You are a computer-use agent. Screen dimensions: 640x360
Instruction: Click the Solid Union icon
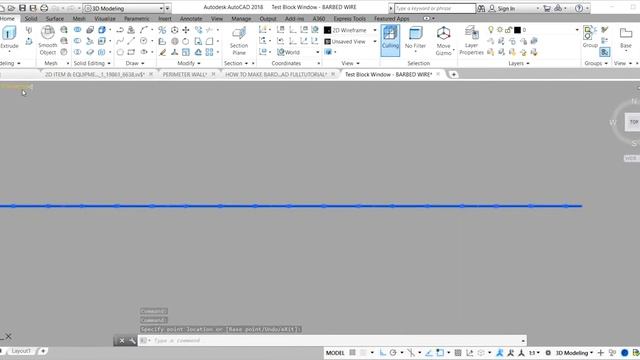[x=77, y=30]
